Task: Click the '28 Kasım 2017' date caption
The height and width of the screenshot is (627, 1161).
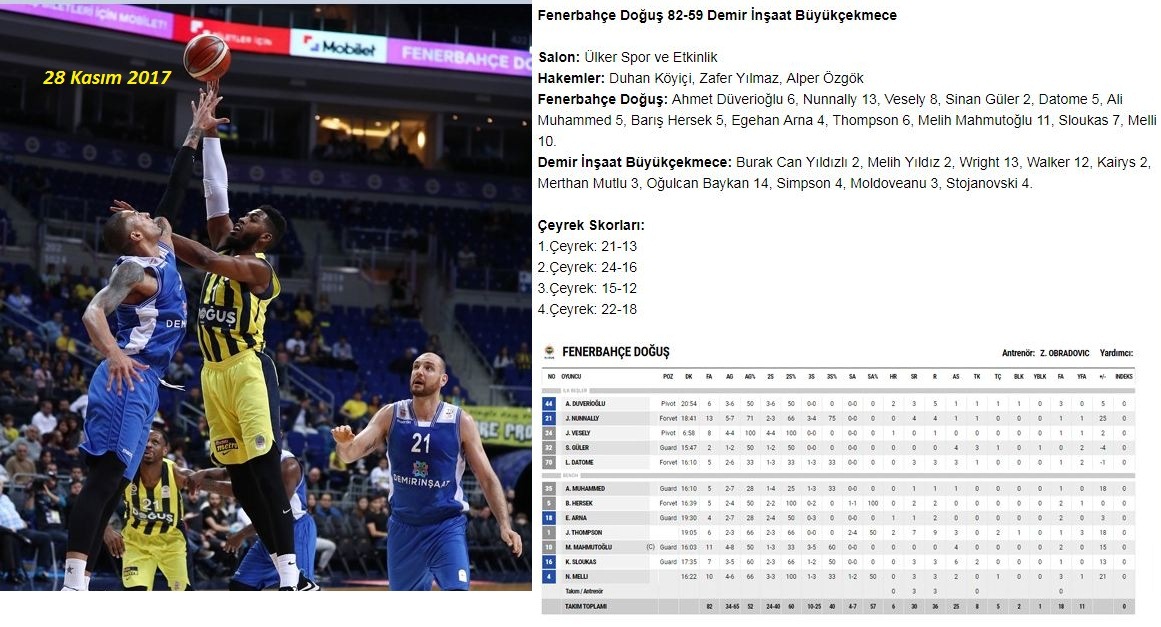Action: (107, 78)
